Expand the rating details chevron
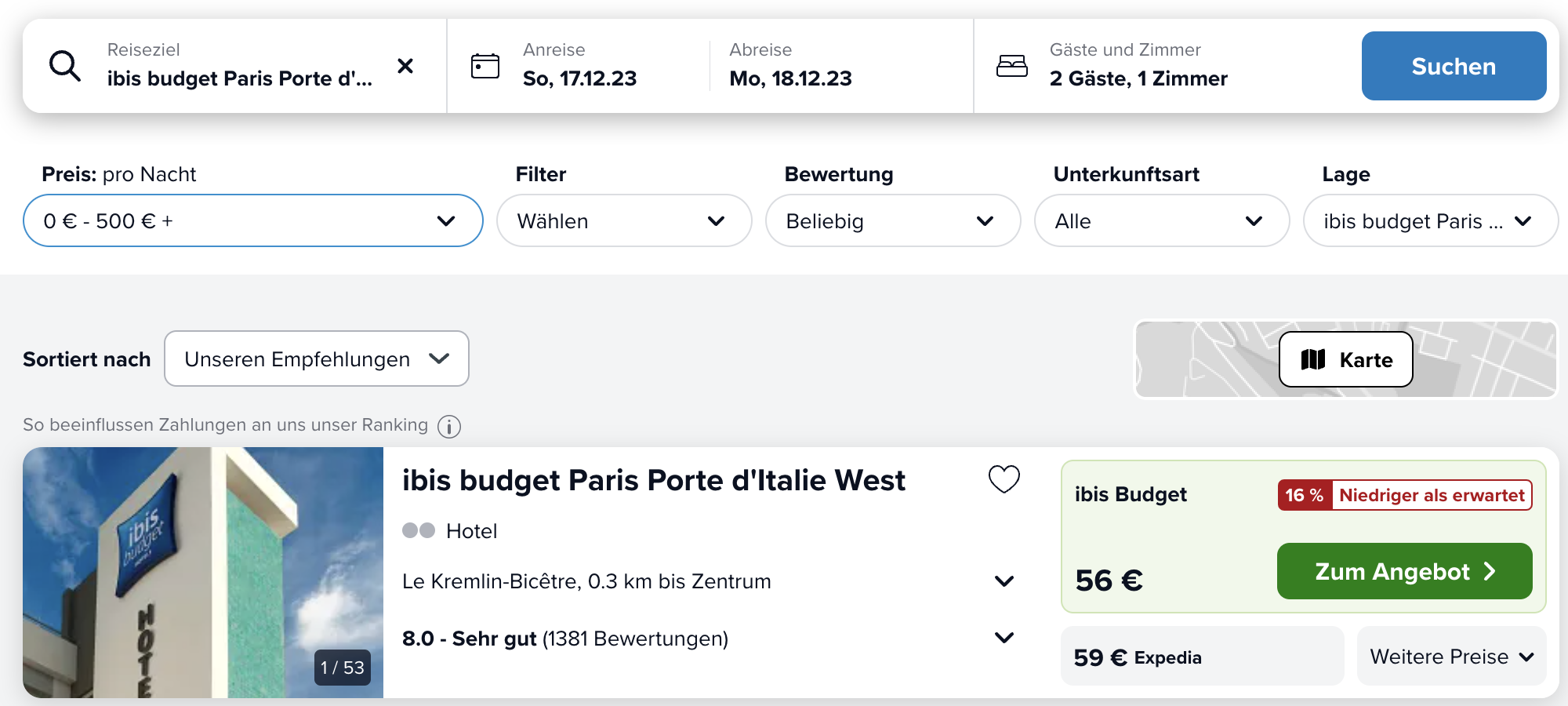Viewport: 1568px width, 706px height. 1004,638
